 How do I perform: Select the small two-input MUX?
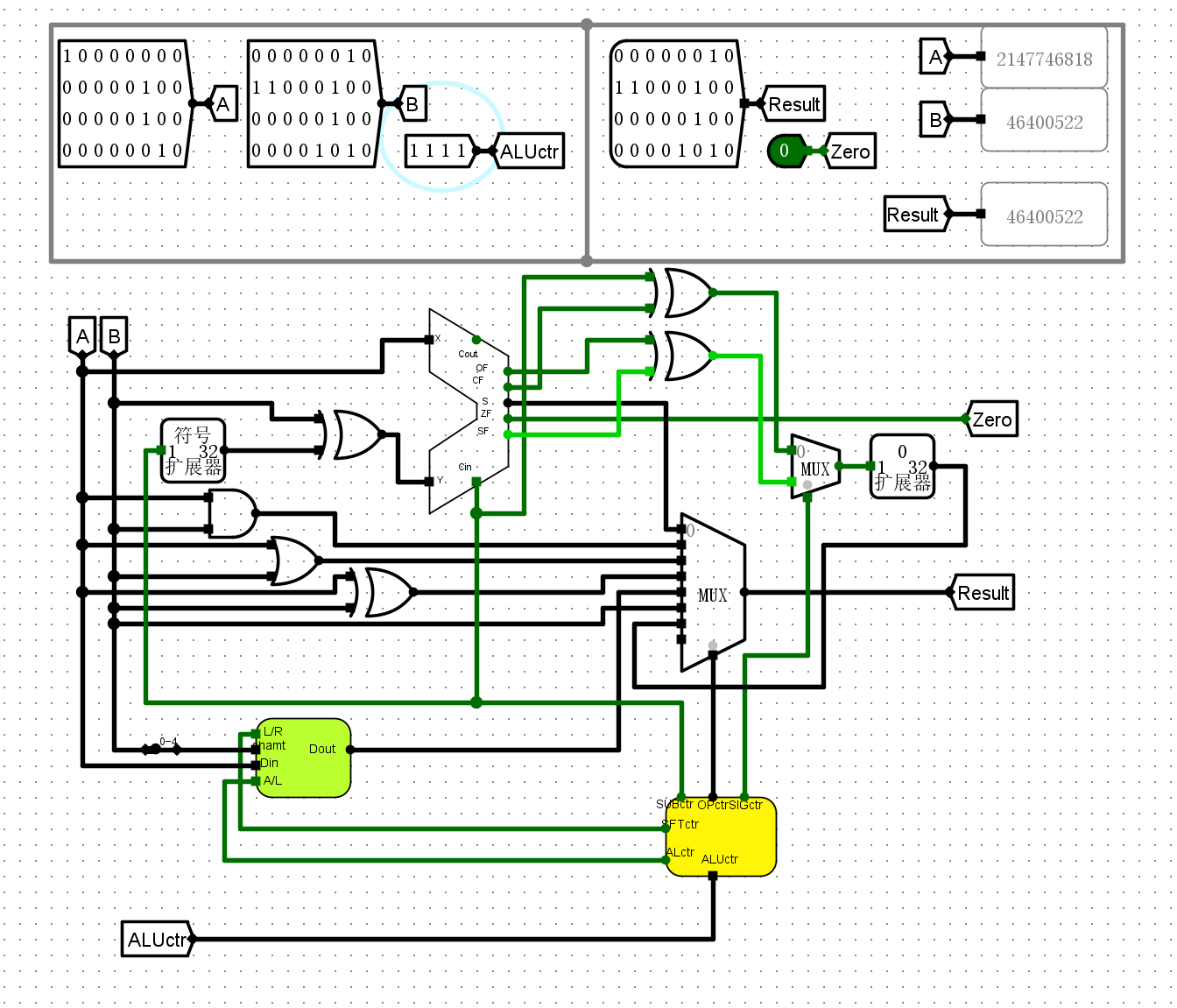click(815, 467)
